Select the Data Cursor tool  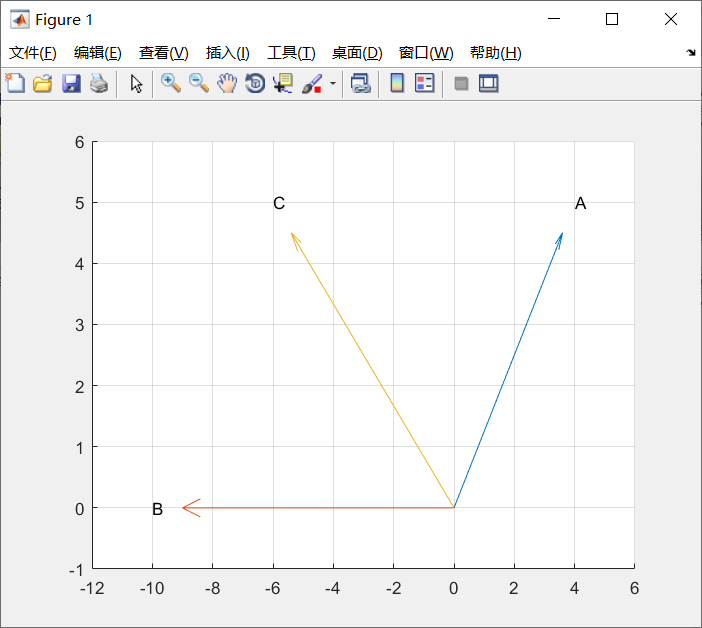[x=283, y=84]
